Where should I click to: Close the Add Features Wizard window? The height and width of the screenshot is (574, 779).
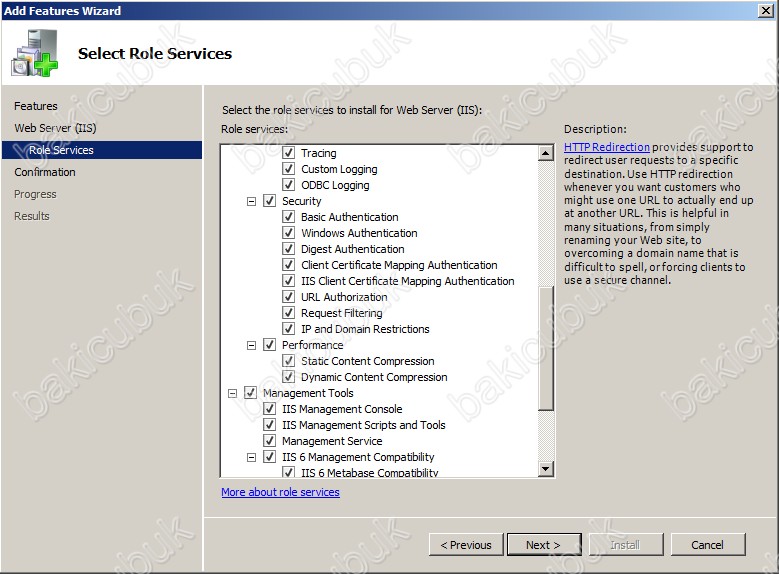point(766,10)
